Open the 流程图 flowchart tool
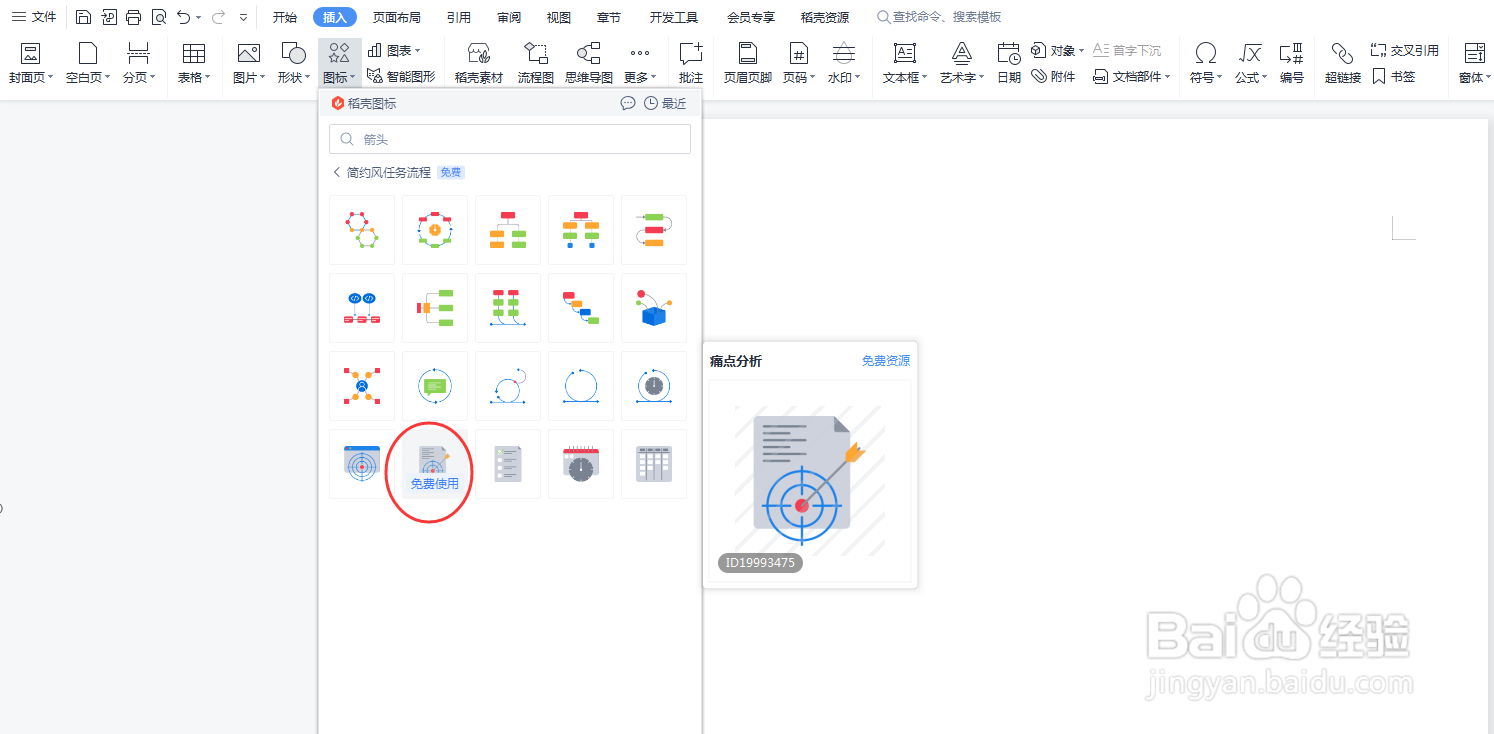This screenshot has width=1494, height=734. click(535, 62)
